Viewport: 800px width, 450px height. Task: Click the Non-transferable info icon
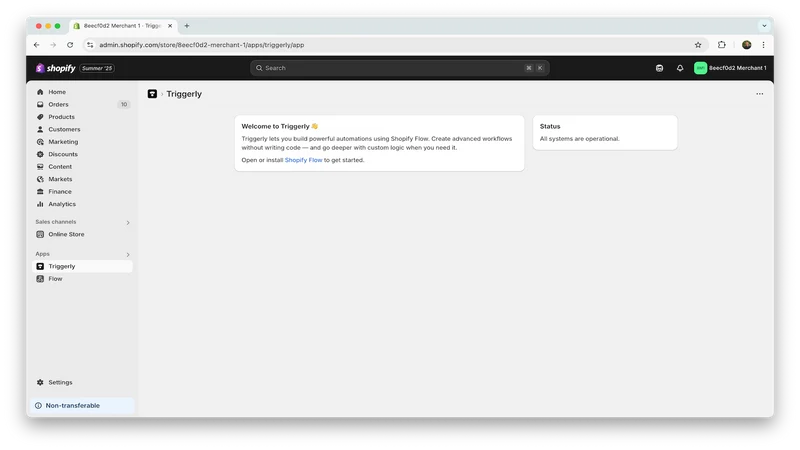coord(38,406)
